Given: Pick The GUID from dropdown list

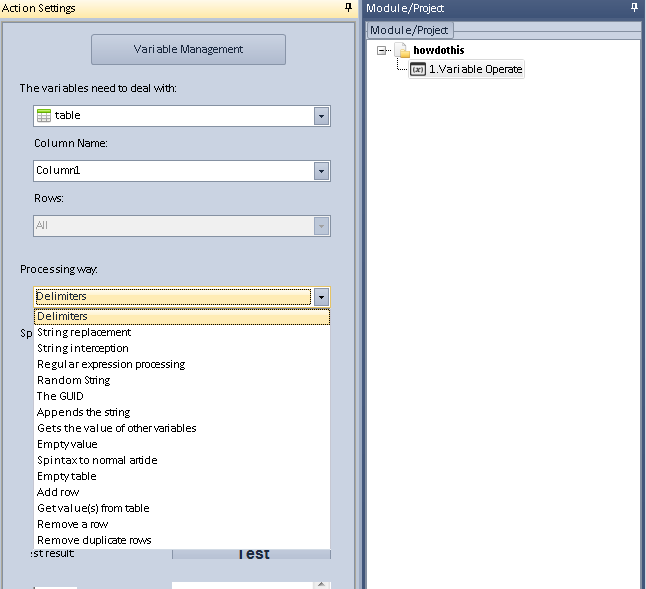Looking at the screenshot, I should tap(61, 396).
